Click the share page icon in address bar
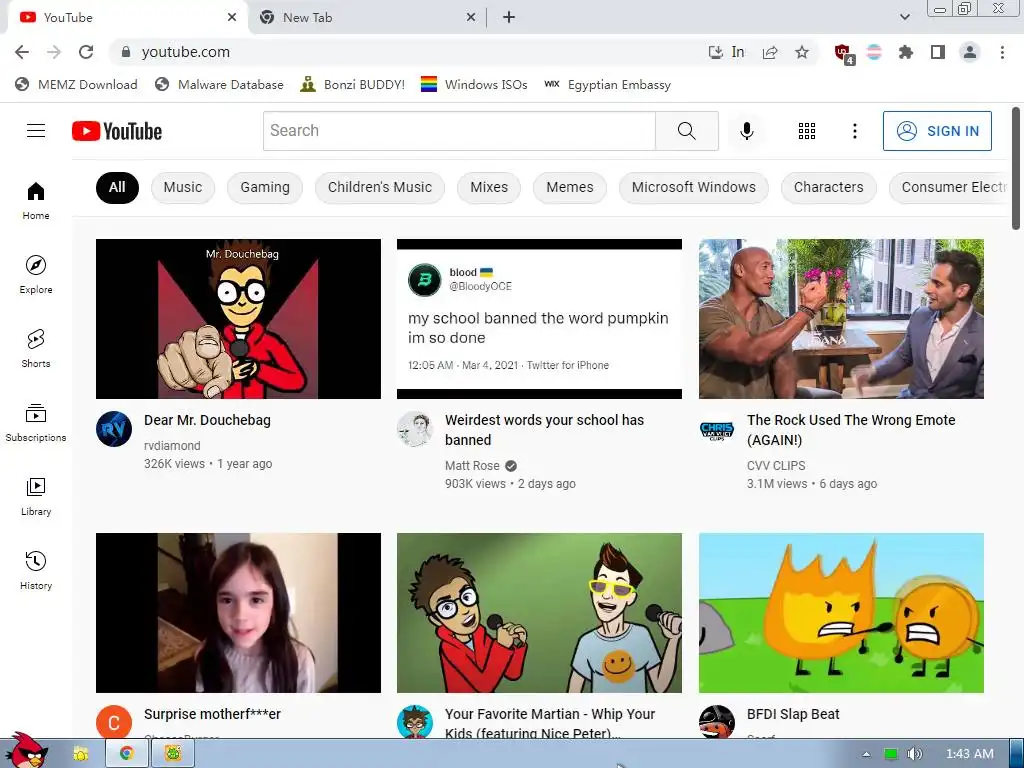 (770, 52)
